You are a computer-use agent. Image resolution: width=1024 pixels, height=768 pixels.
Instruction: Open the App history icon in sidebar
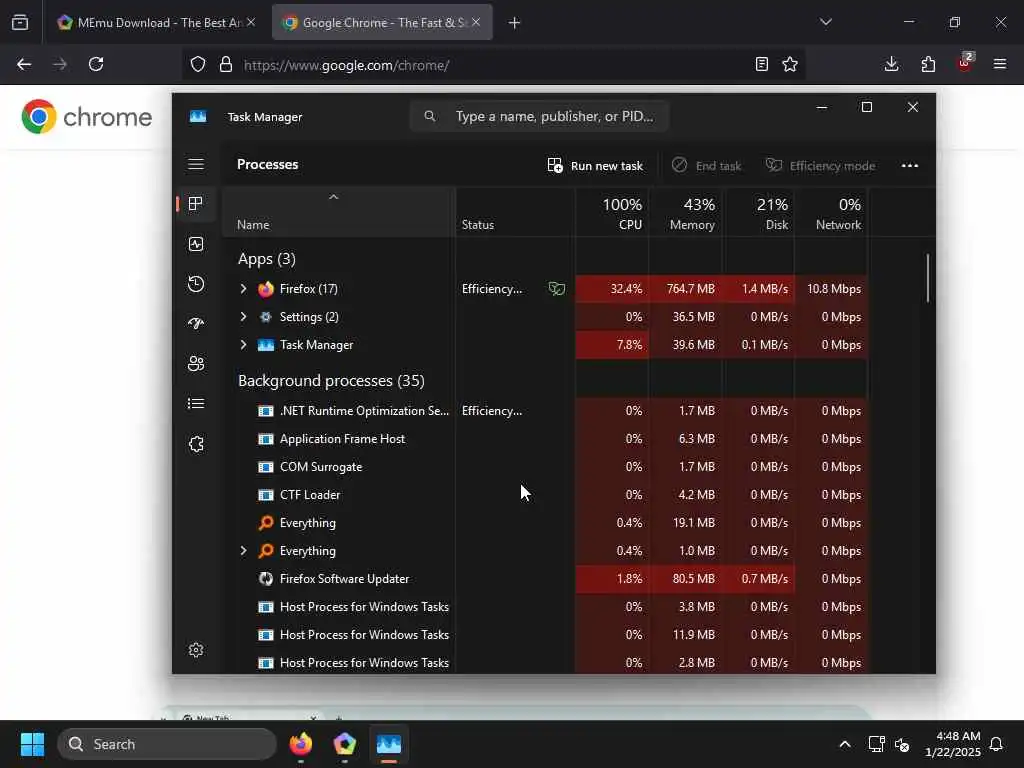(x=196, y=284)
